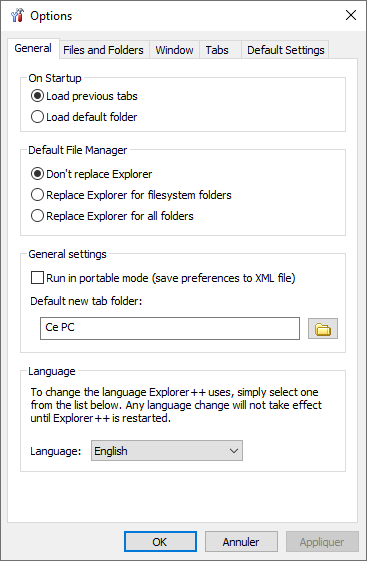
Task: Click the Ce PC folder text field
Action: tap(170, 328)
